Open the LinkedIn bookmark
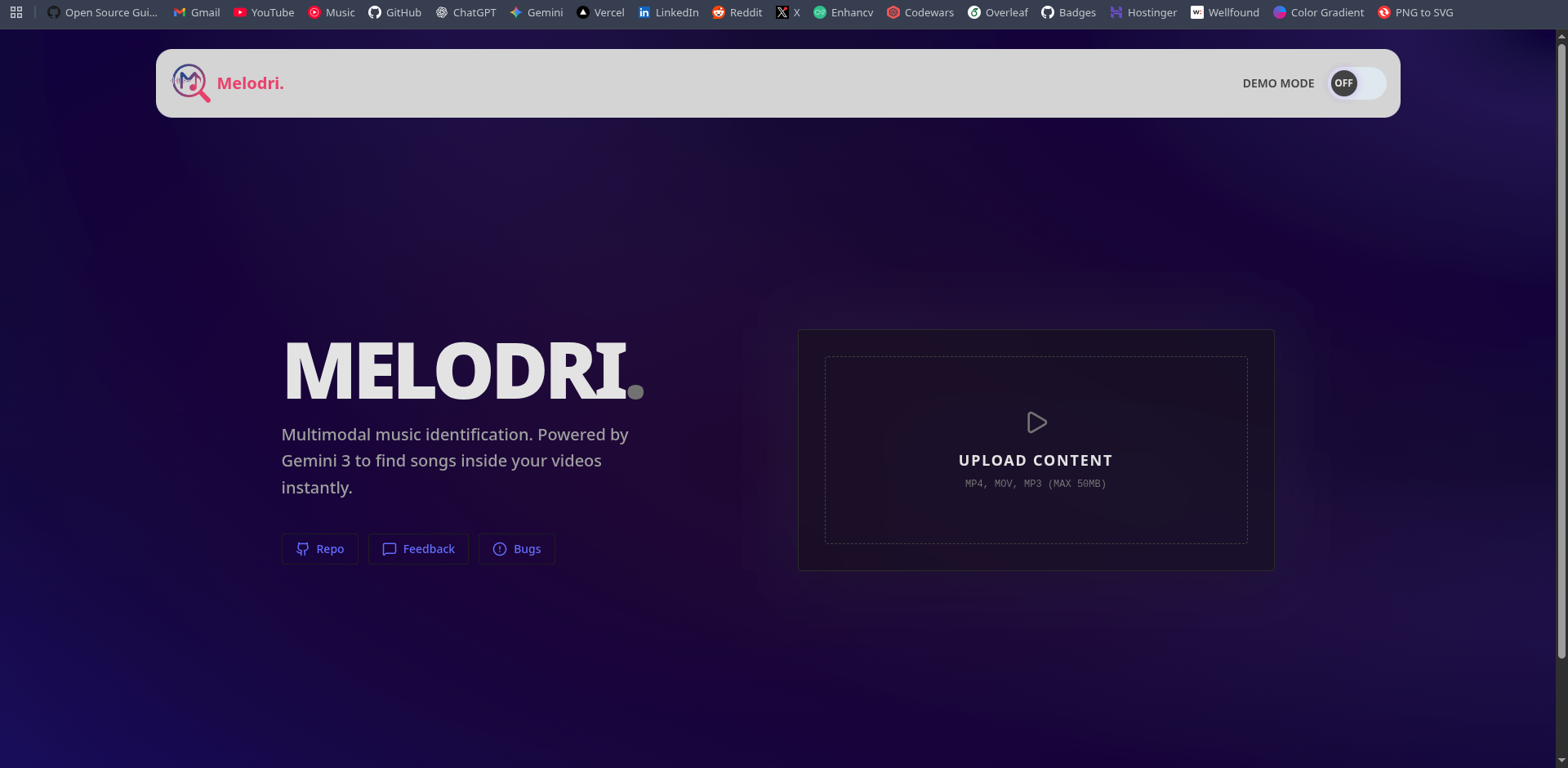Viewport: 1568px width, 768px height. point(669,12)
